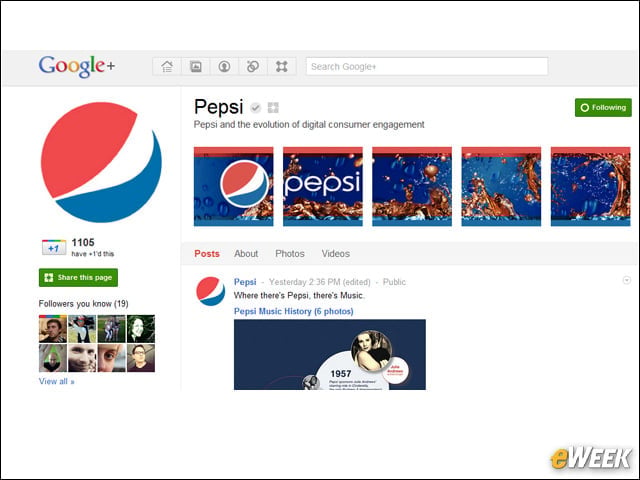This screenshot has height=480, width=640.
Task: Open the Profile icon in the top toolbar
Action: click(x=224, y=66)
